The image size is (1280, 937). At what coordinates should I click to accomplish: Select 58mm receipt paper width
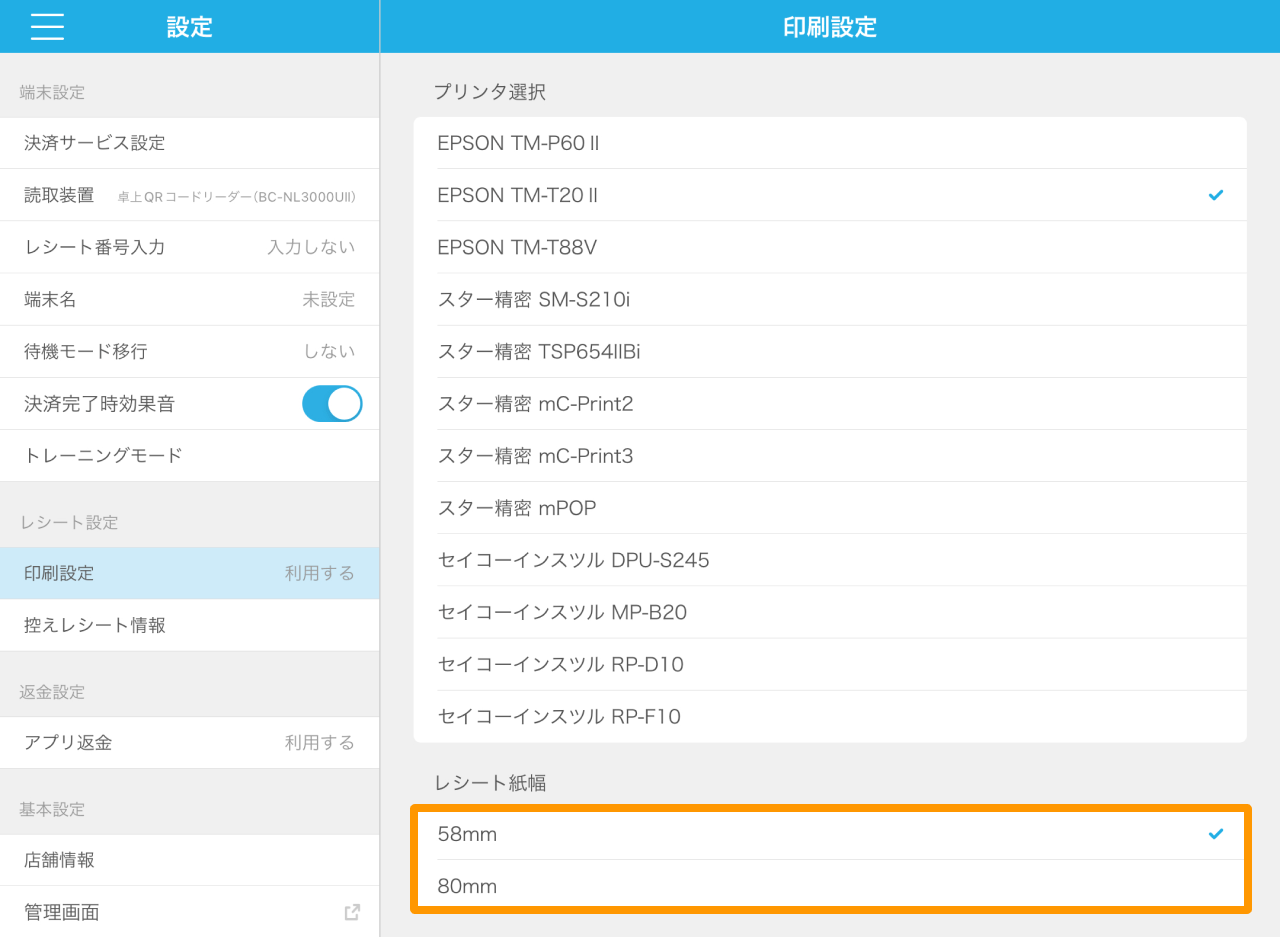point(830,834)
